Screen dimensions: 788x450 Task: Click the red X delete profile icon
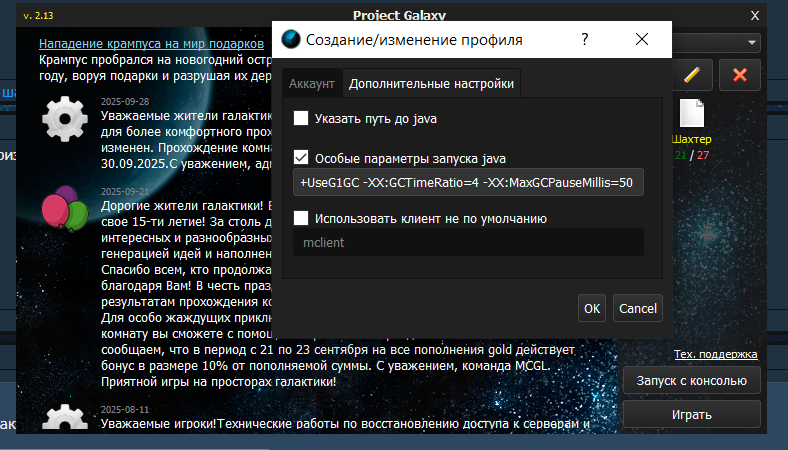(740, 75)
